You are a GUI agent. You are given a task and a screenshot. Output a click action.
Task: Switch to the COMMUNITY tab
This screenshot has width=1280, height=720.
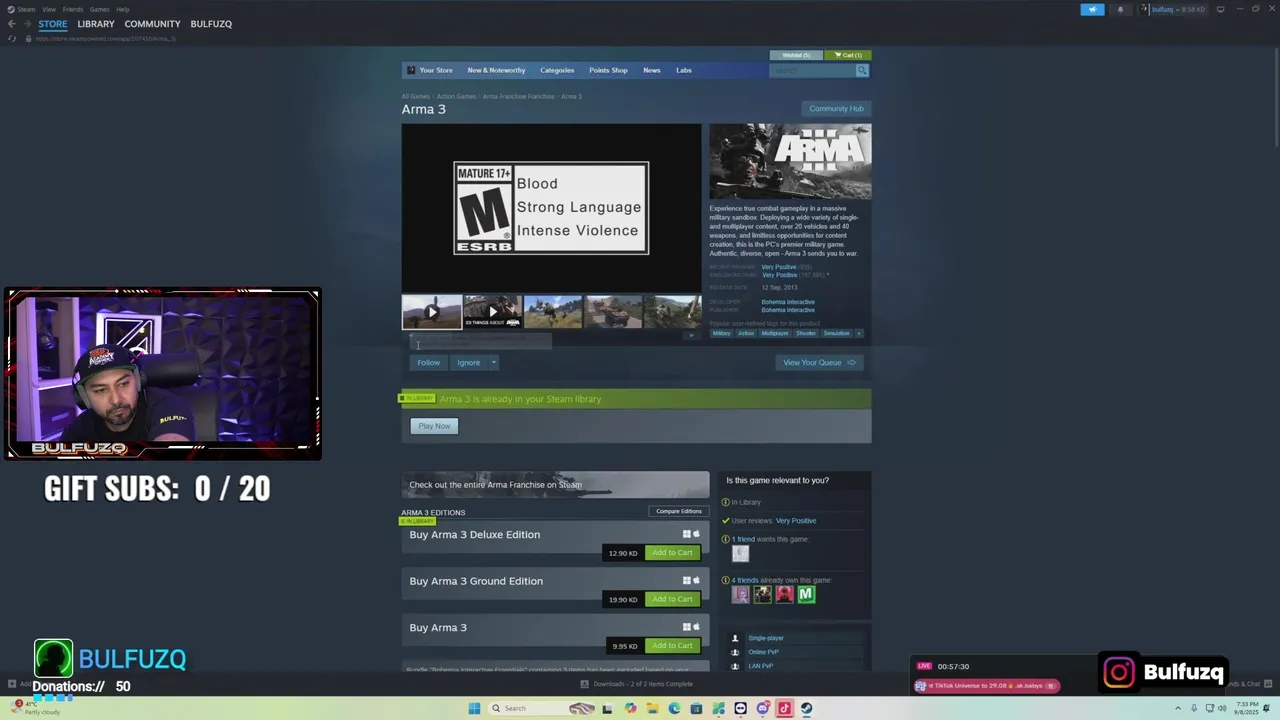coord(153,24)
